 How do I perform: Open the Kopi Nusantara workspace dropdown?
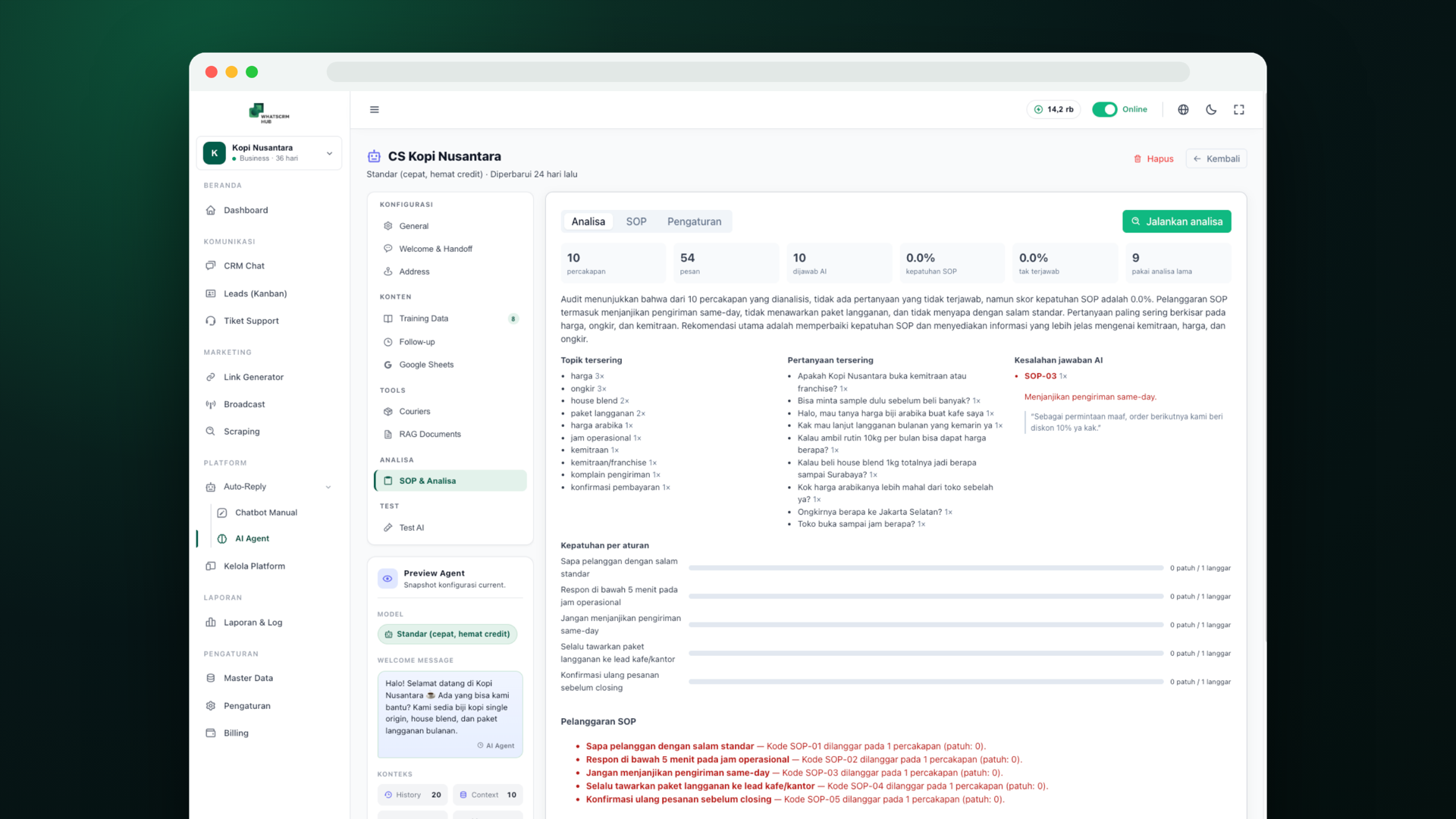[x=269, y=153]
